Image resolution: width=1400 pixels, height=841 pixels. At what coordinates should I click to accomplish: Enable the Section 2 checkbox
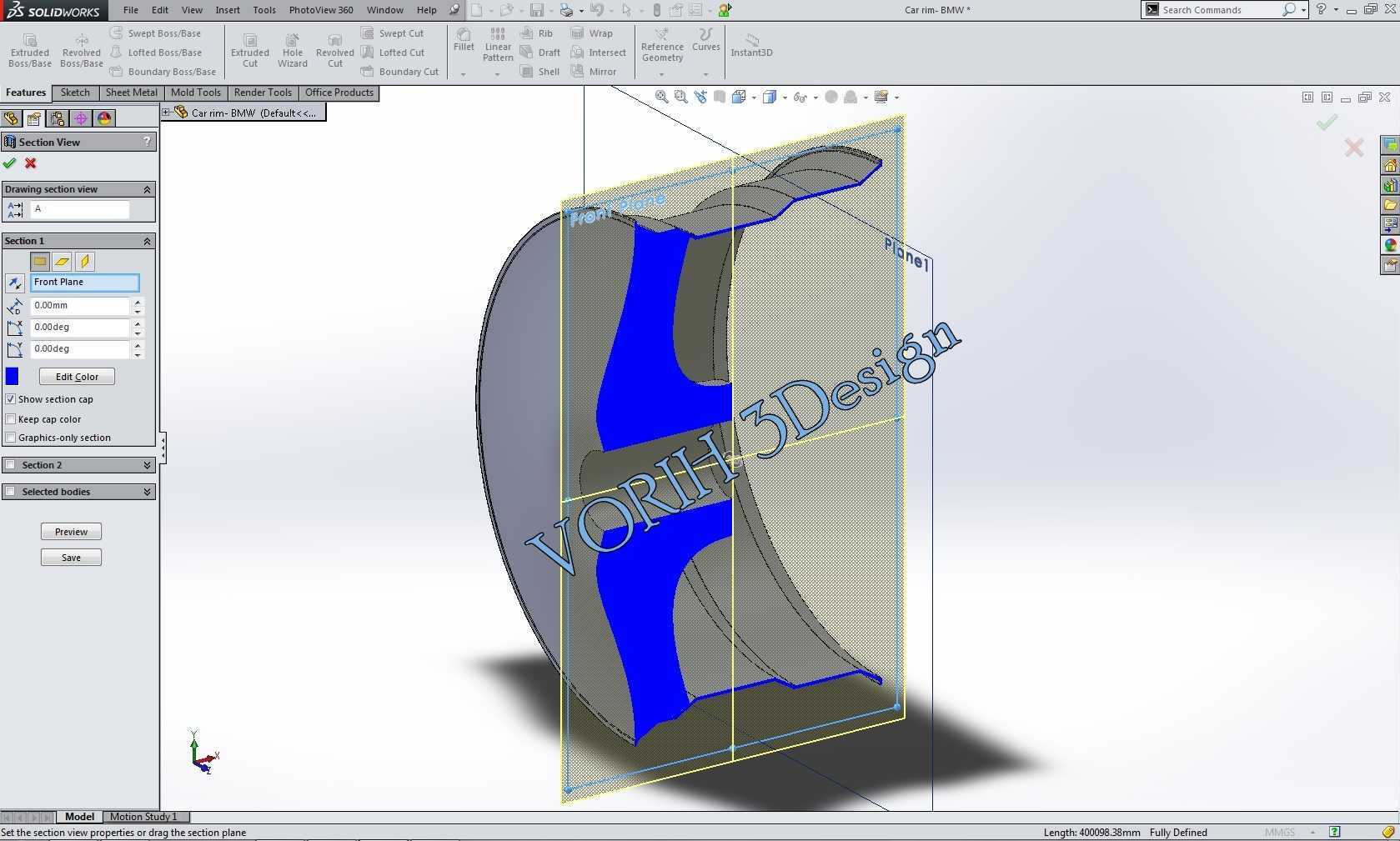click(x=11, y=465)
